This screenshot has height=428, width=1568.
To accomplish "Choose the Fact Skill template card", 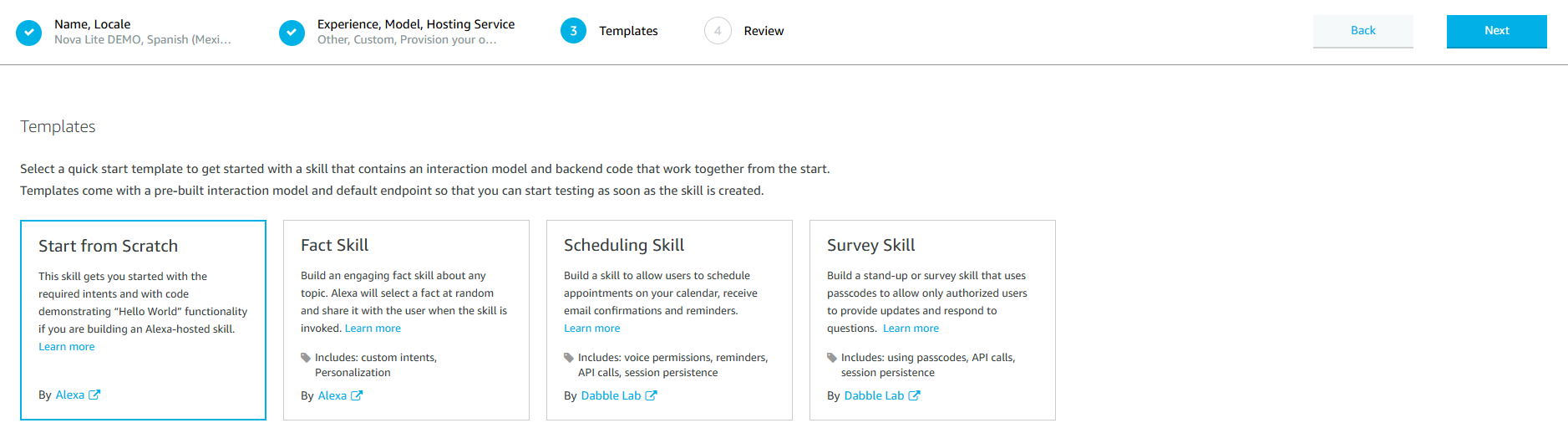I will (406, 245).
